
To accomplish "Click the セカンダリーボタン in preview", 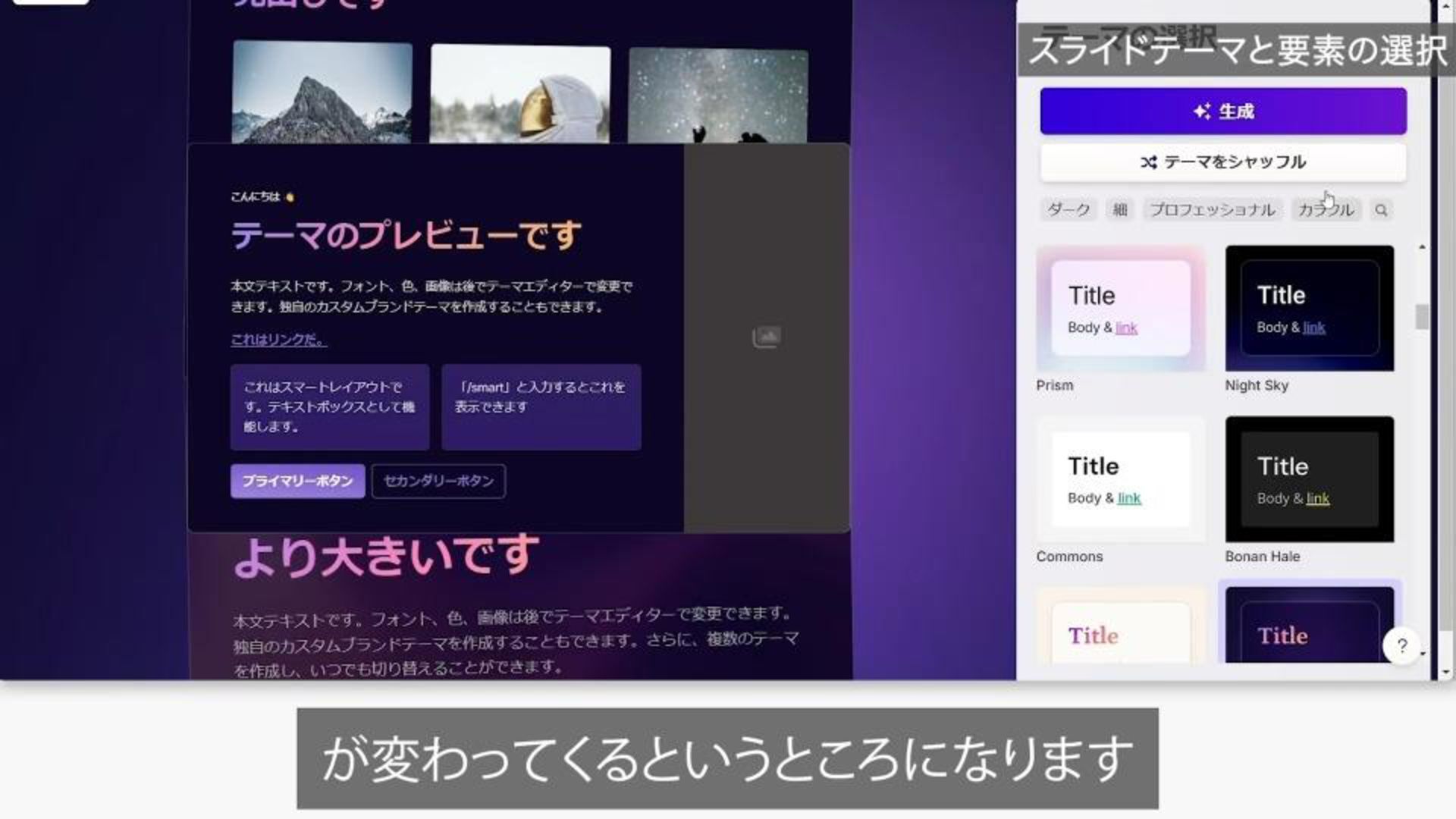I will pyautogui.click(x=438, y=481).
